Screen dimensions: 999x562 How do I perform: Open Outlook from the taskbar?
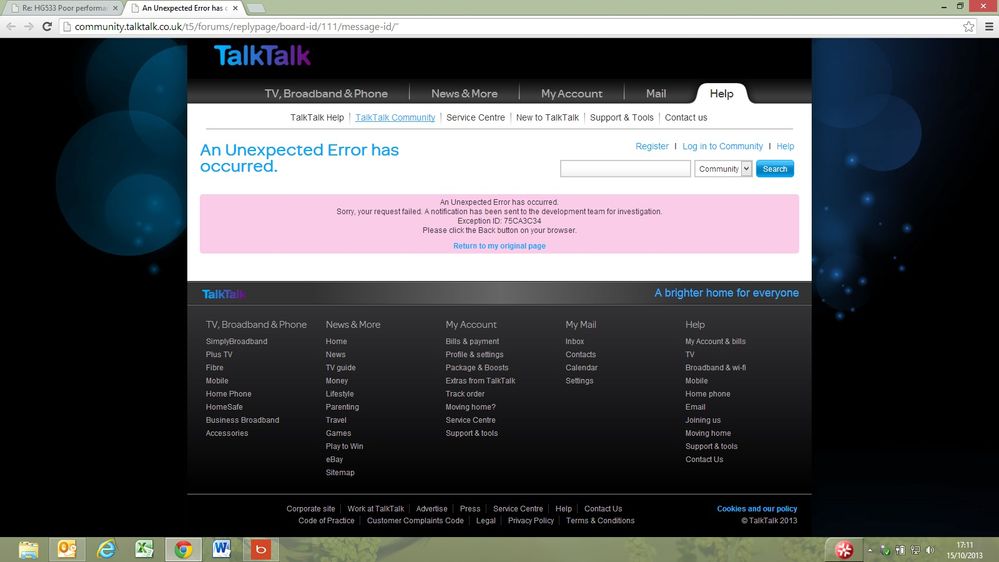(x=67, y=549)
